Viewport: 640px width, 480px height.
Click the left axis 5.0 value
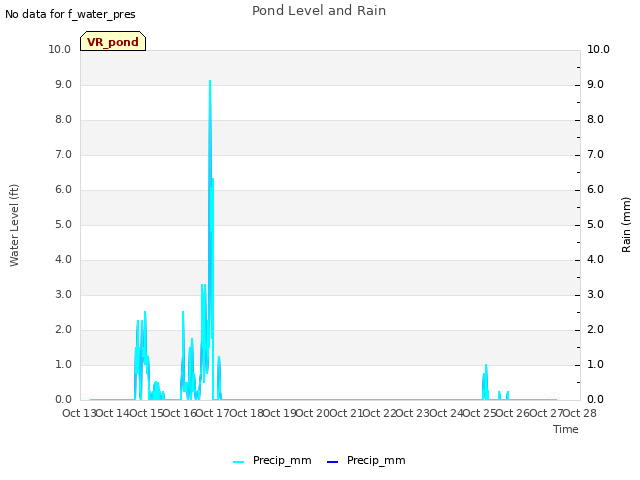point(63,224)
